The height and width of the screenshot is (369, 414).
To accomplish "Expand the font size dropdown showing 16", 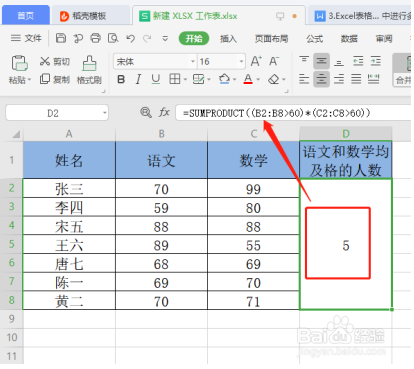I will 241,62.
